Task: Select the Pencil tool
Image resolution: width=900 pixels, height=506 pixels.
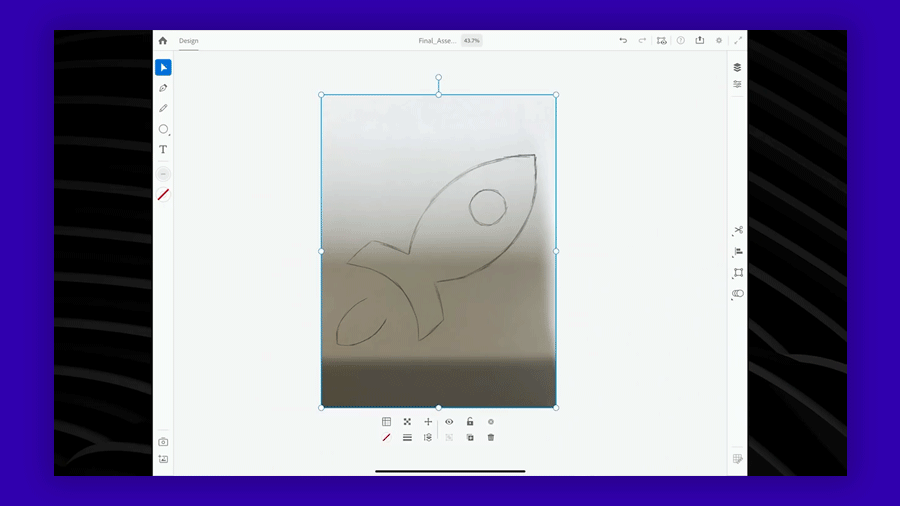Action: point(163,108)
